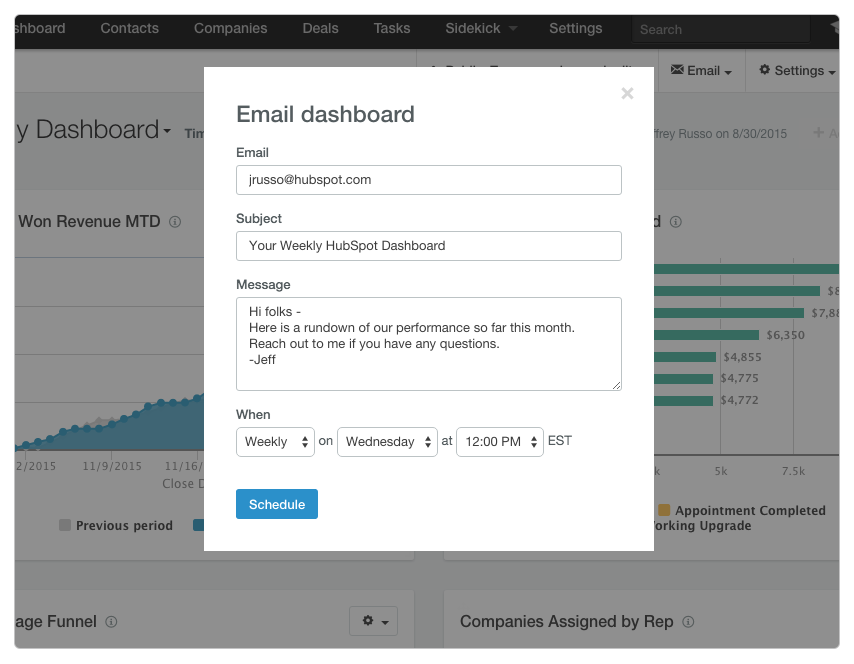Switch to the Tasks section
This screenshot has height=664, width=854.
point(391,29)
